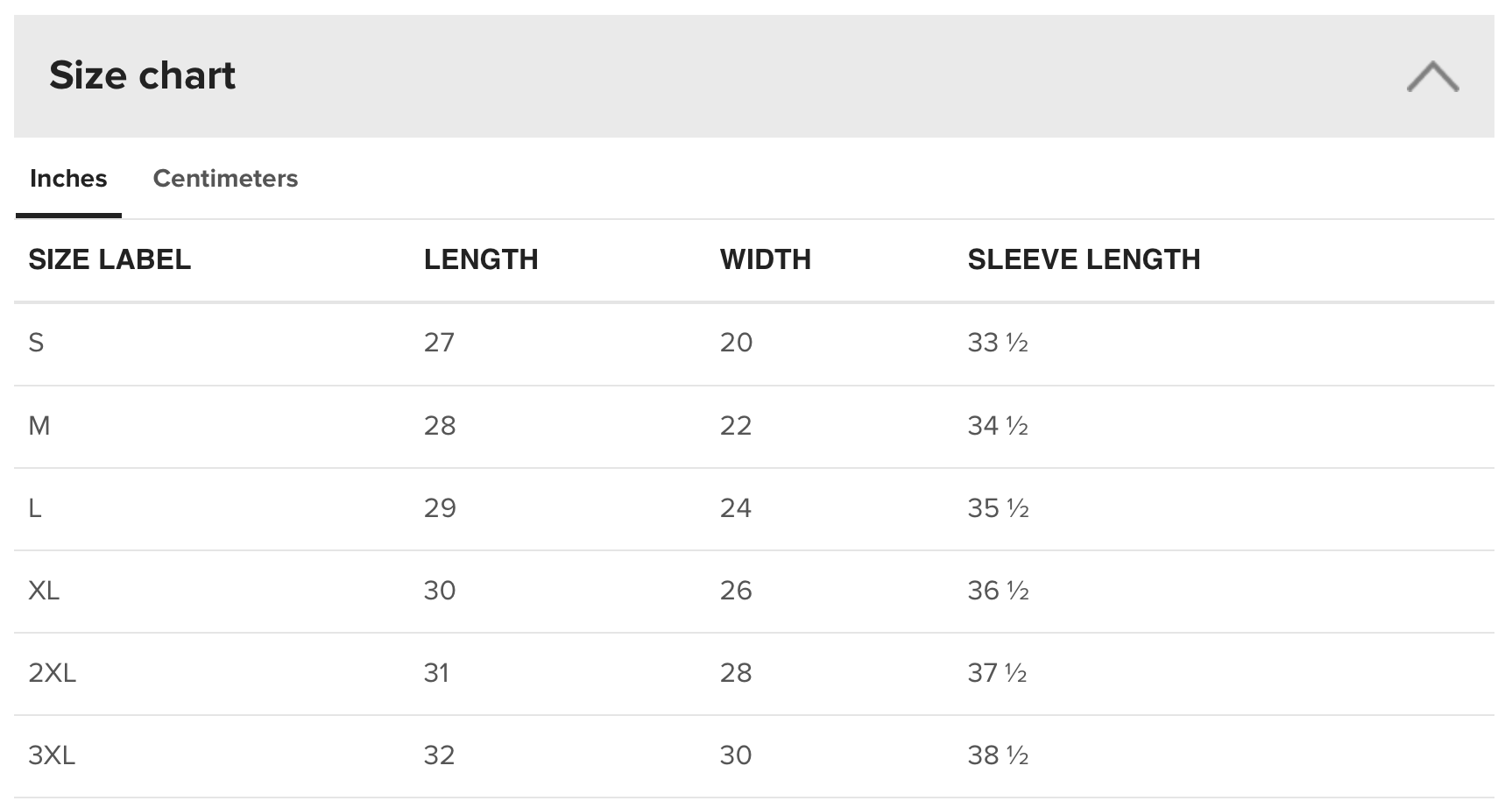
Task: Click length value 31 for size 2XL
Action: [x=436, y=673]
